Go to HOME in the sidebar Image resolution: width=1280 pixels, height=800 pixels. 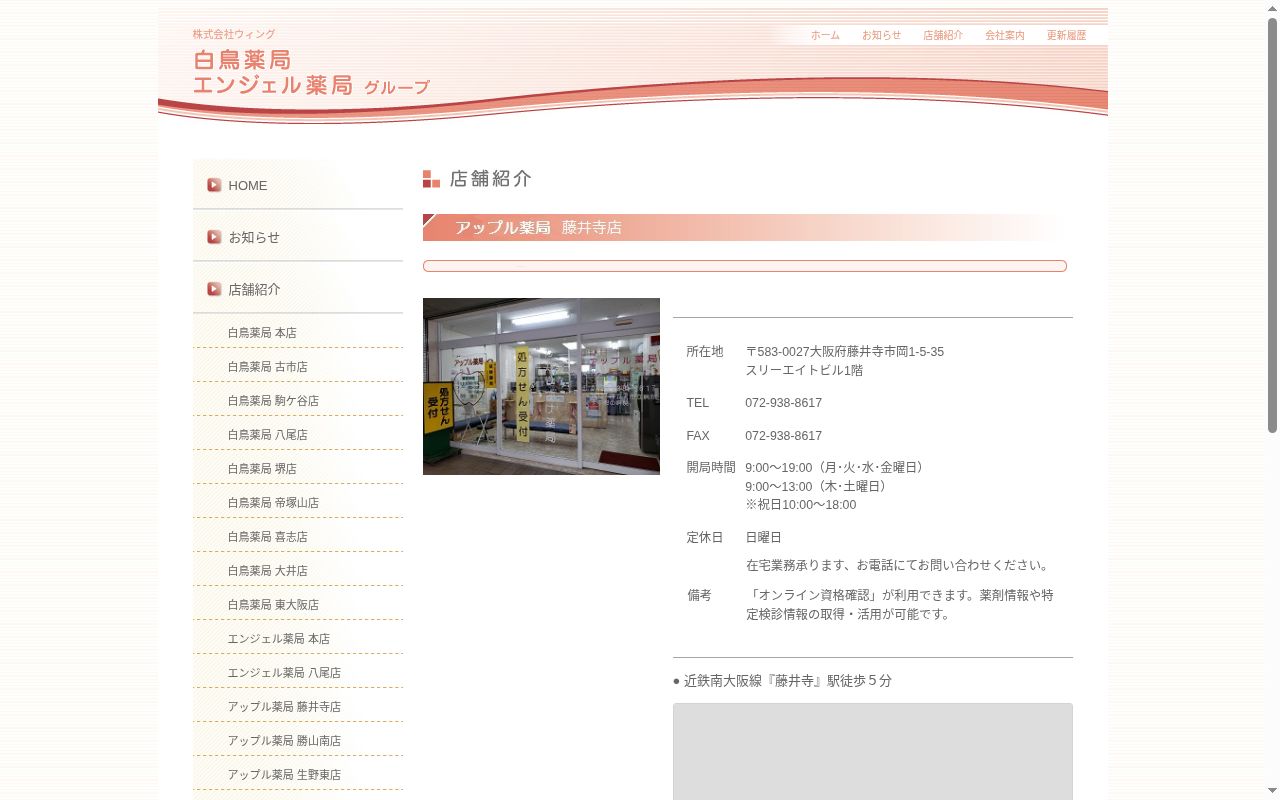298,185
